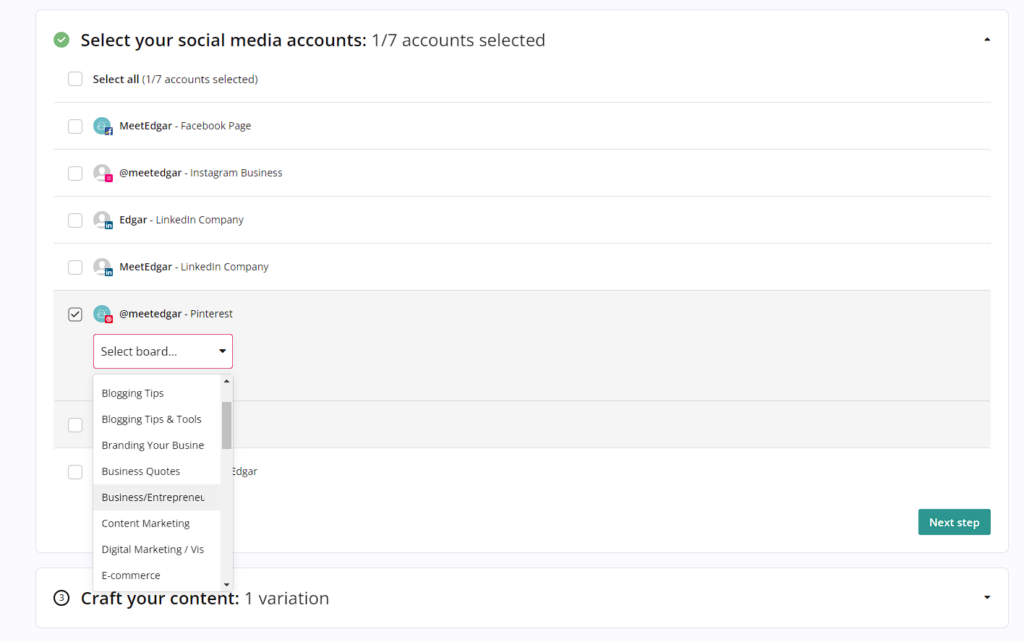Click the board list scroll up arrow

tap(227, 381)
